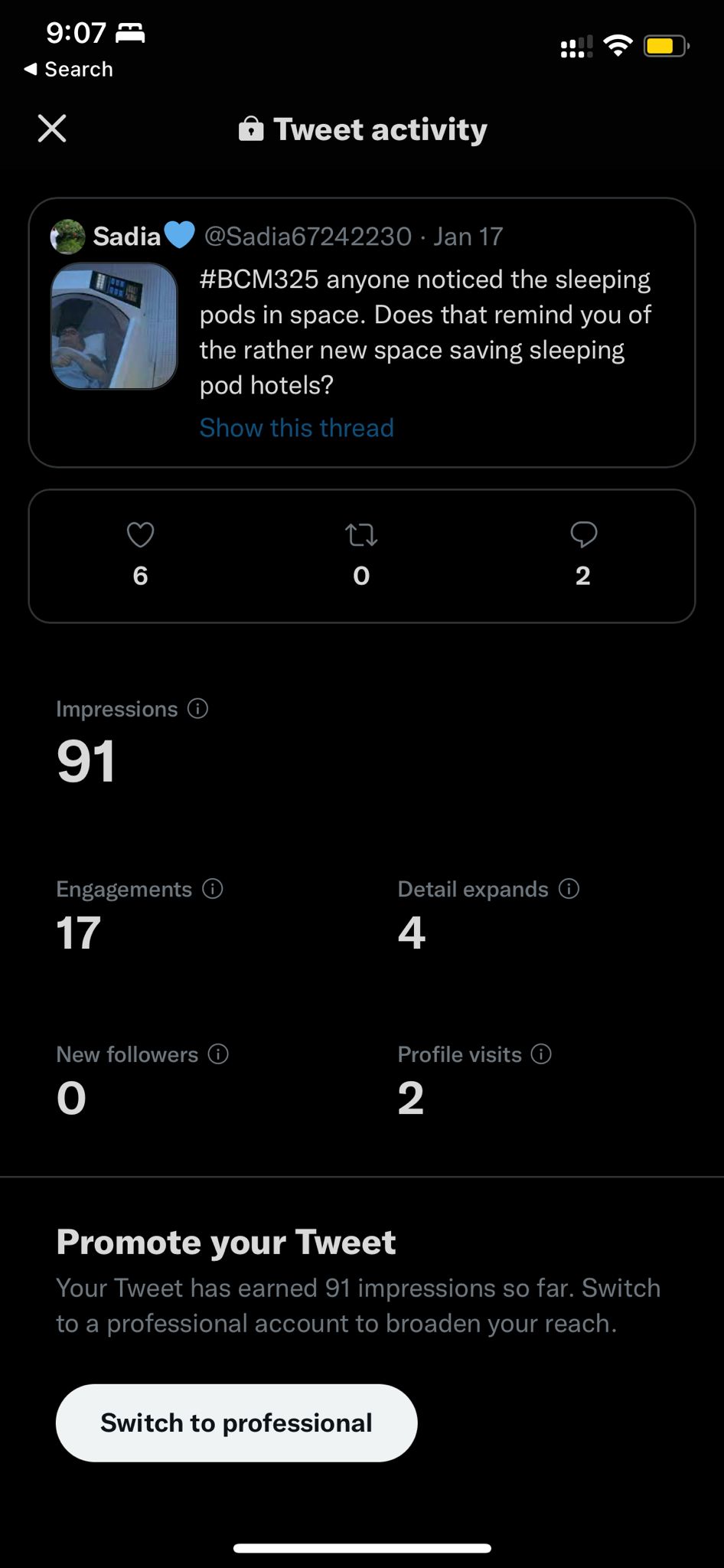Tap Sadia's profile avatar

[x=67, y=237]
